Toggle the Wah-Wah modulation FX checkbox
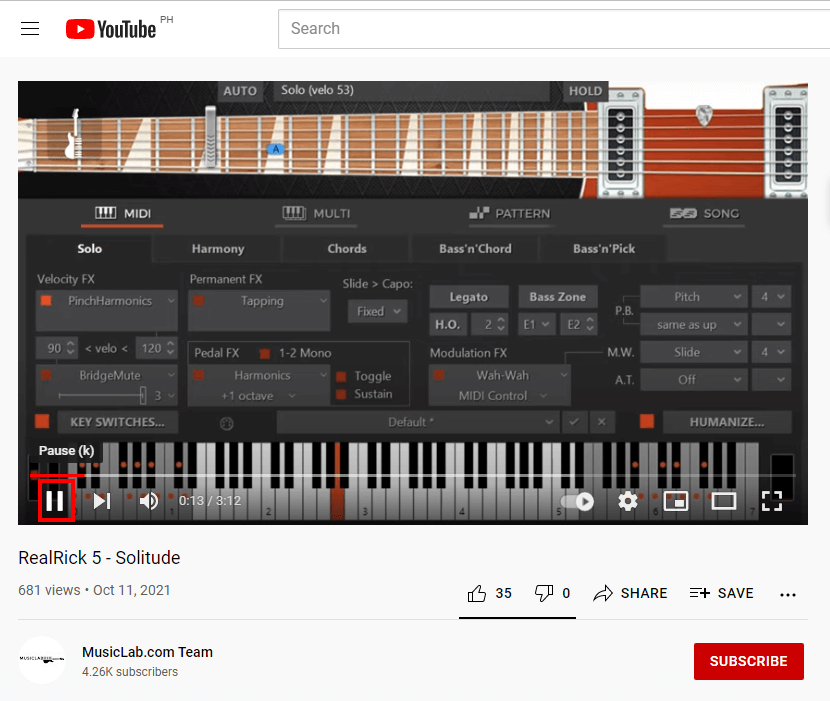 [439, 375]
